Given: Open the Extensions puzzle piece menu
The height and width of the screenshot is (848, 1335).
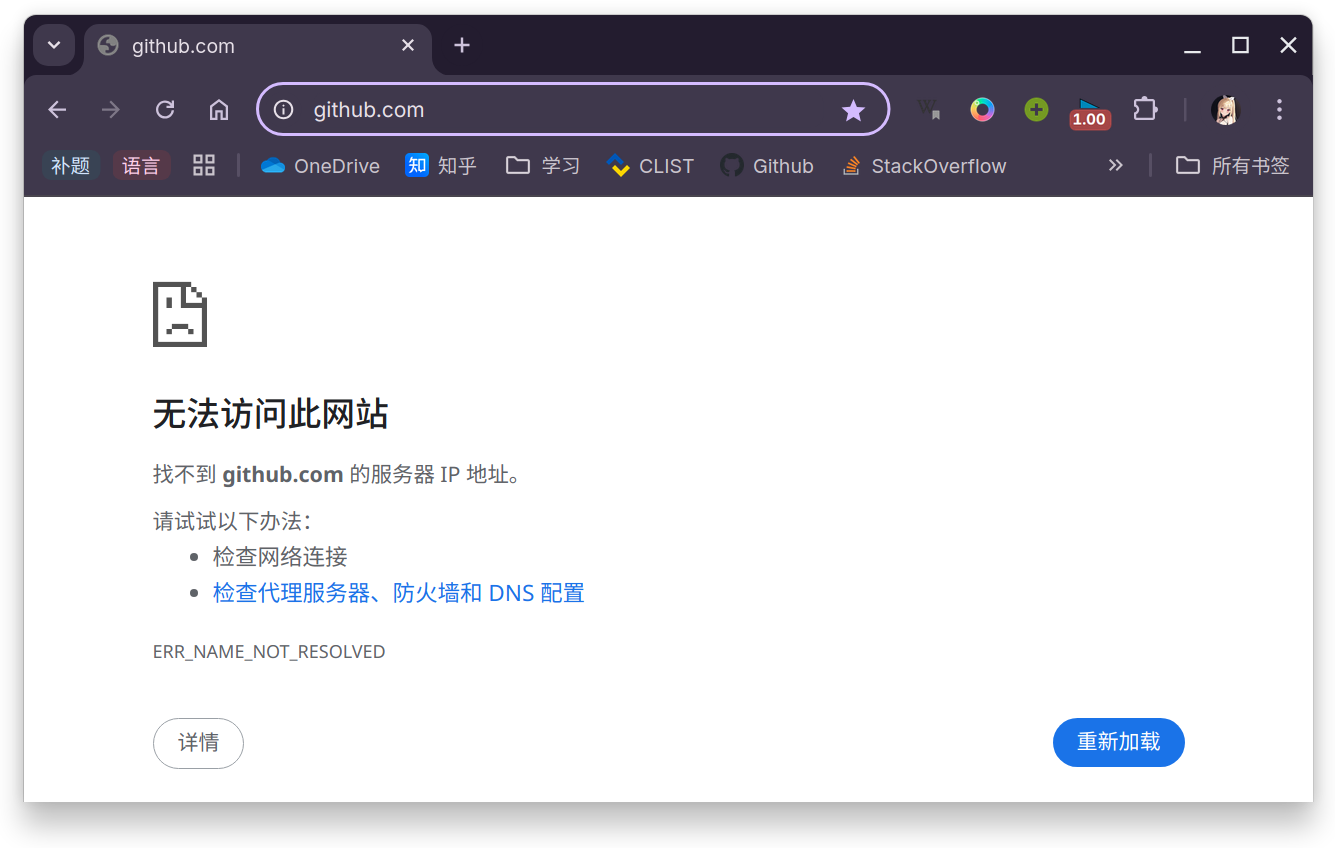Looking at the screenshot, I should [x=1145, y=110].
